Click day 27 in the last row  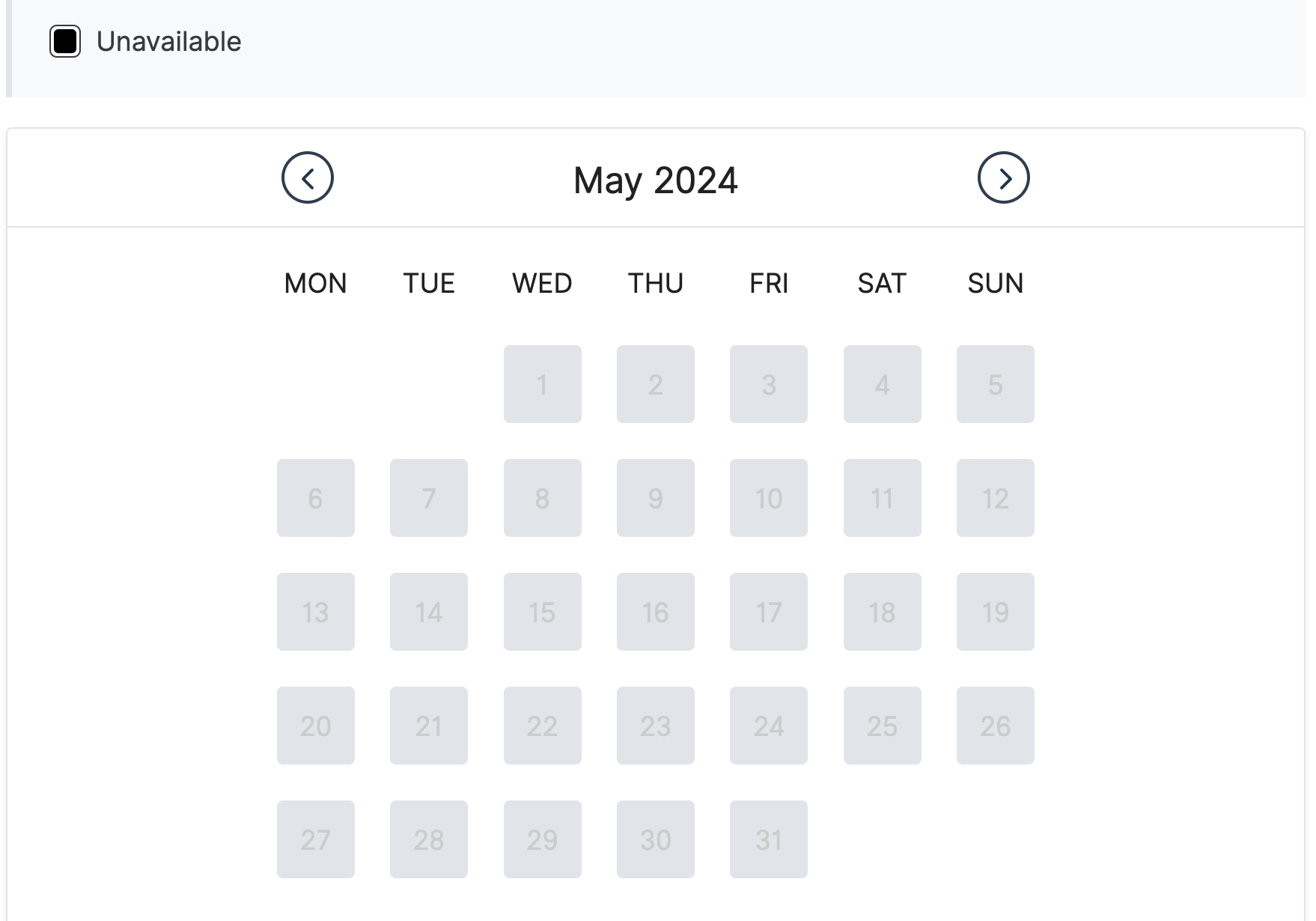315,839
